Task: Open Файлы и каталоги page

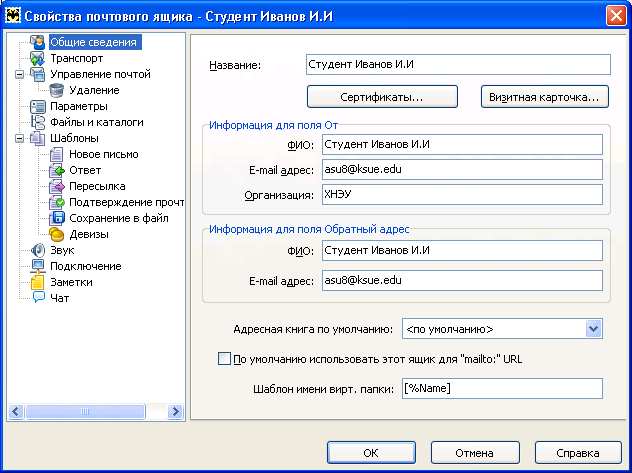Action: point(97,122)
